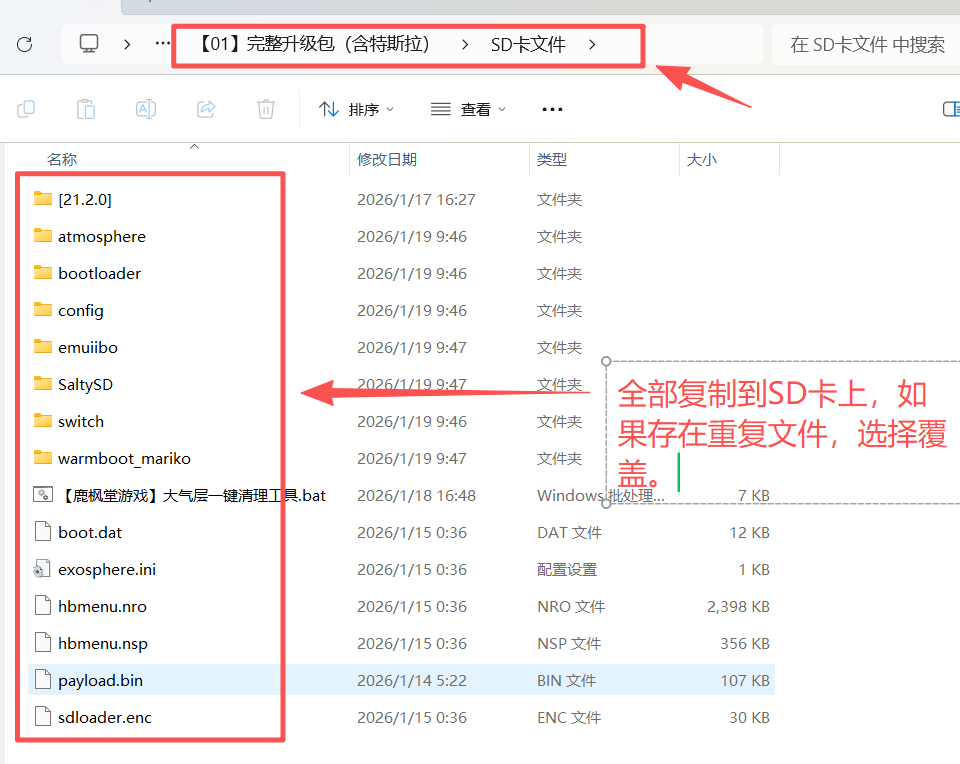The width and height of the screenshot is (960, 764).
Task: Select the Paste icon in the toolbar
Action: [86, 109]
